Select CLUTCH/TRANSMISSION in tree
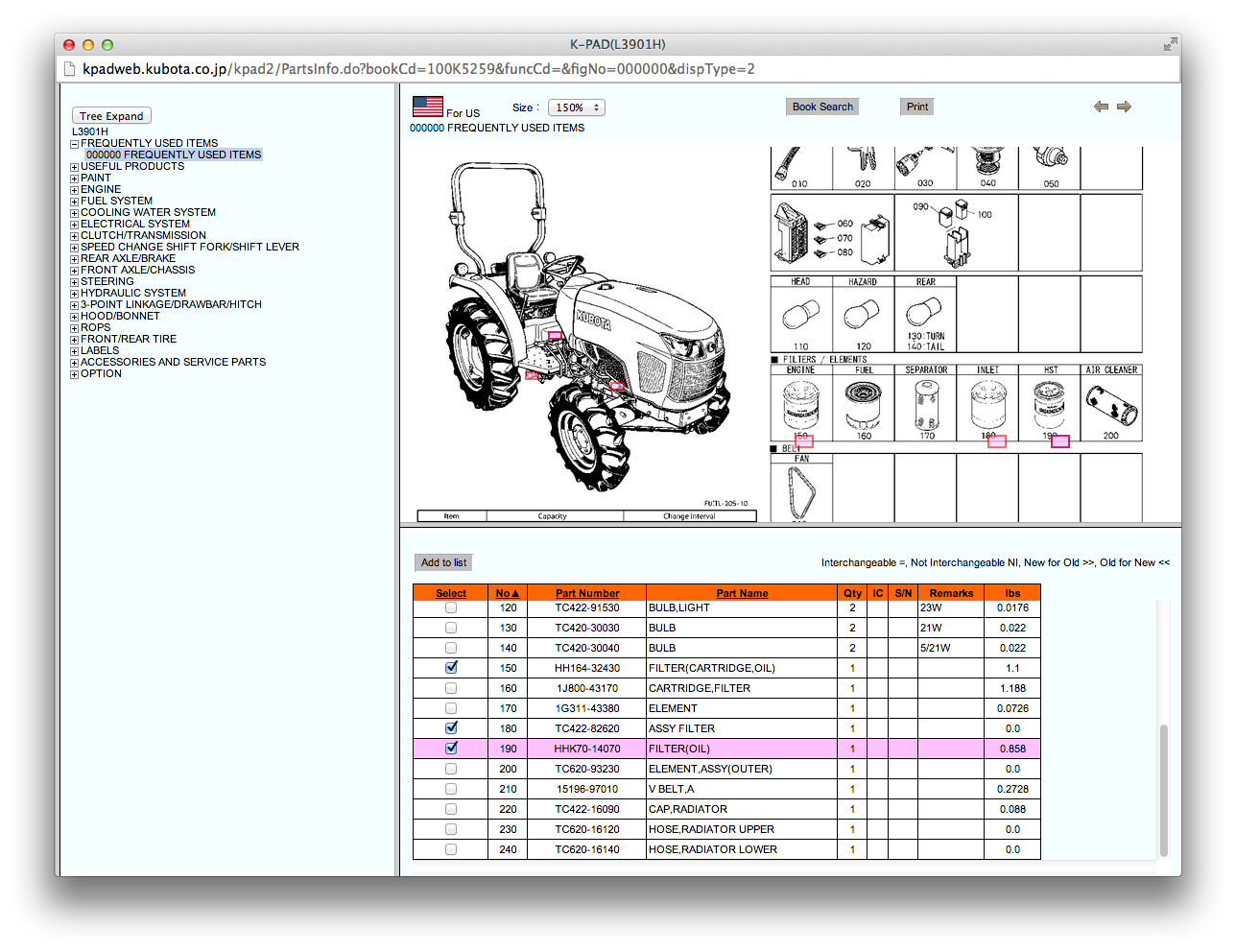1236x952 pixels. point(143,235)
